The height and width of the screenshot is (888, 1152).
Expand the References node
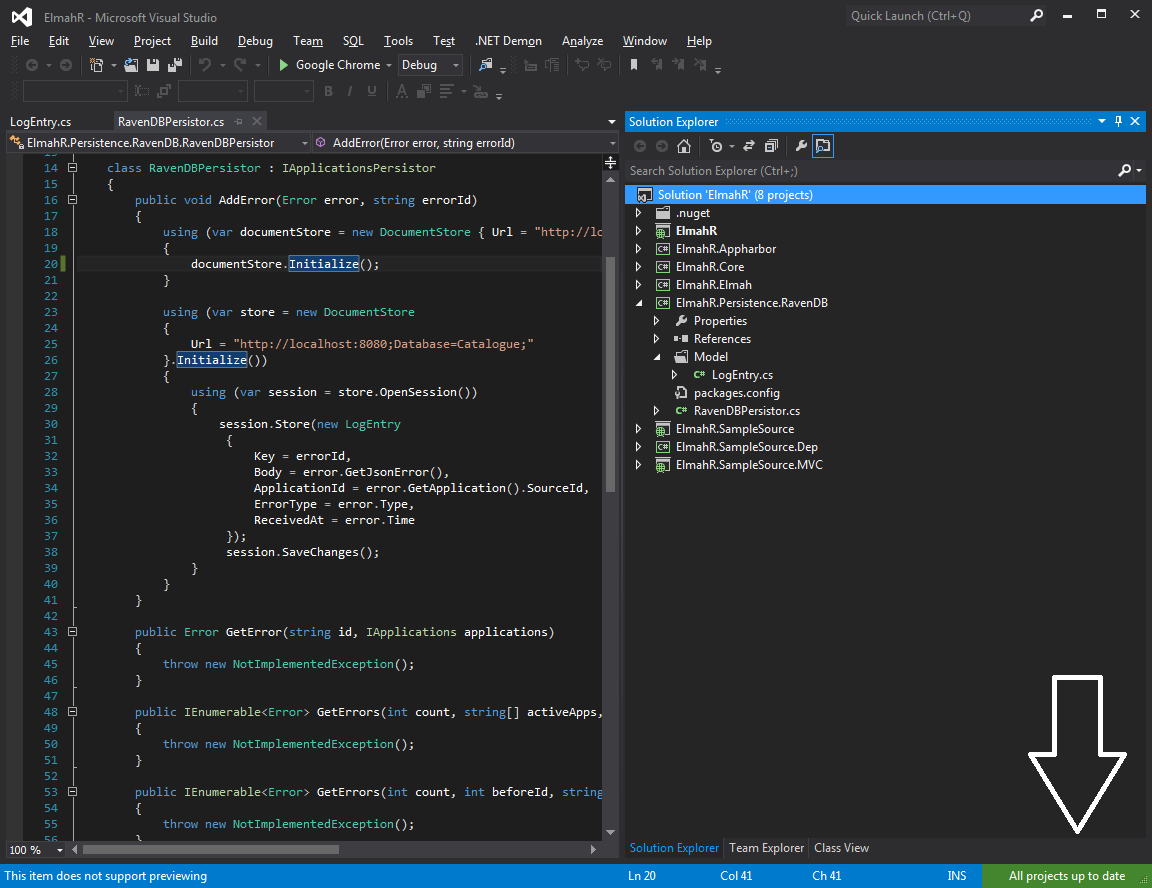657,339
